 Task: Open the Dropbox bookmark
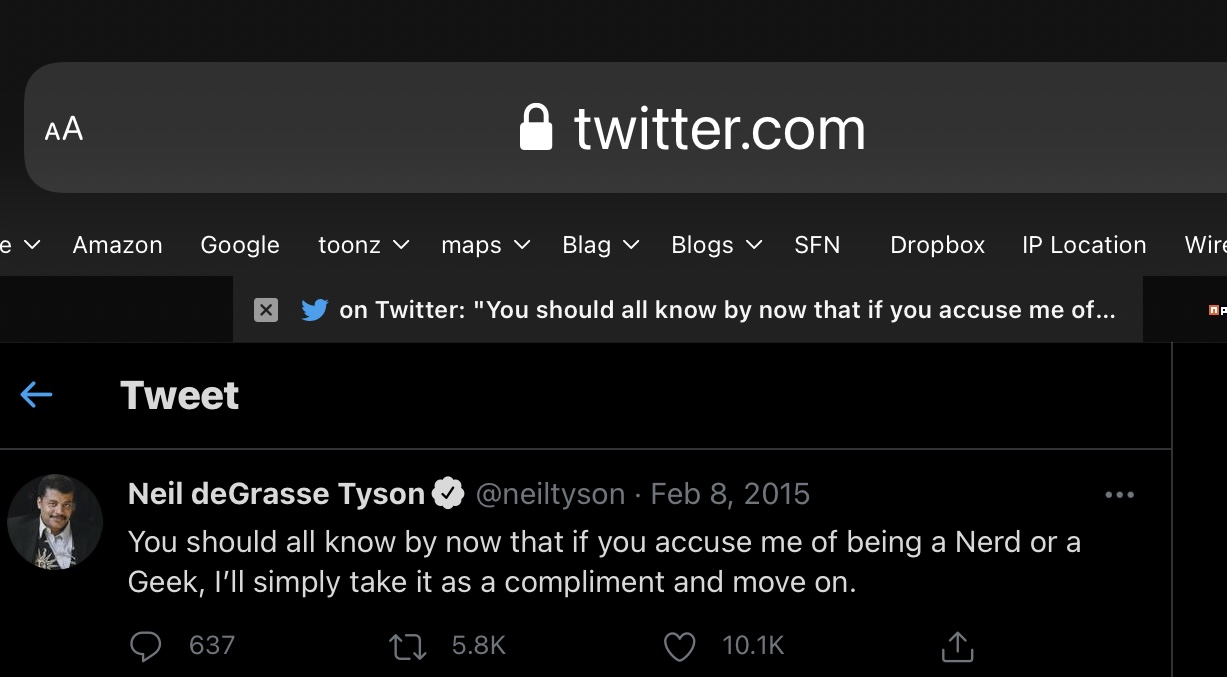(937, 245)
